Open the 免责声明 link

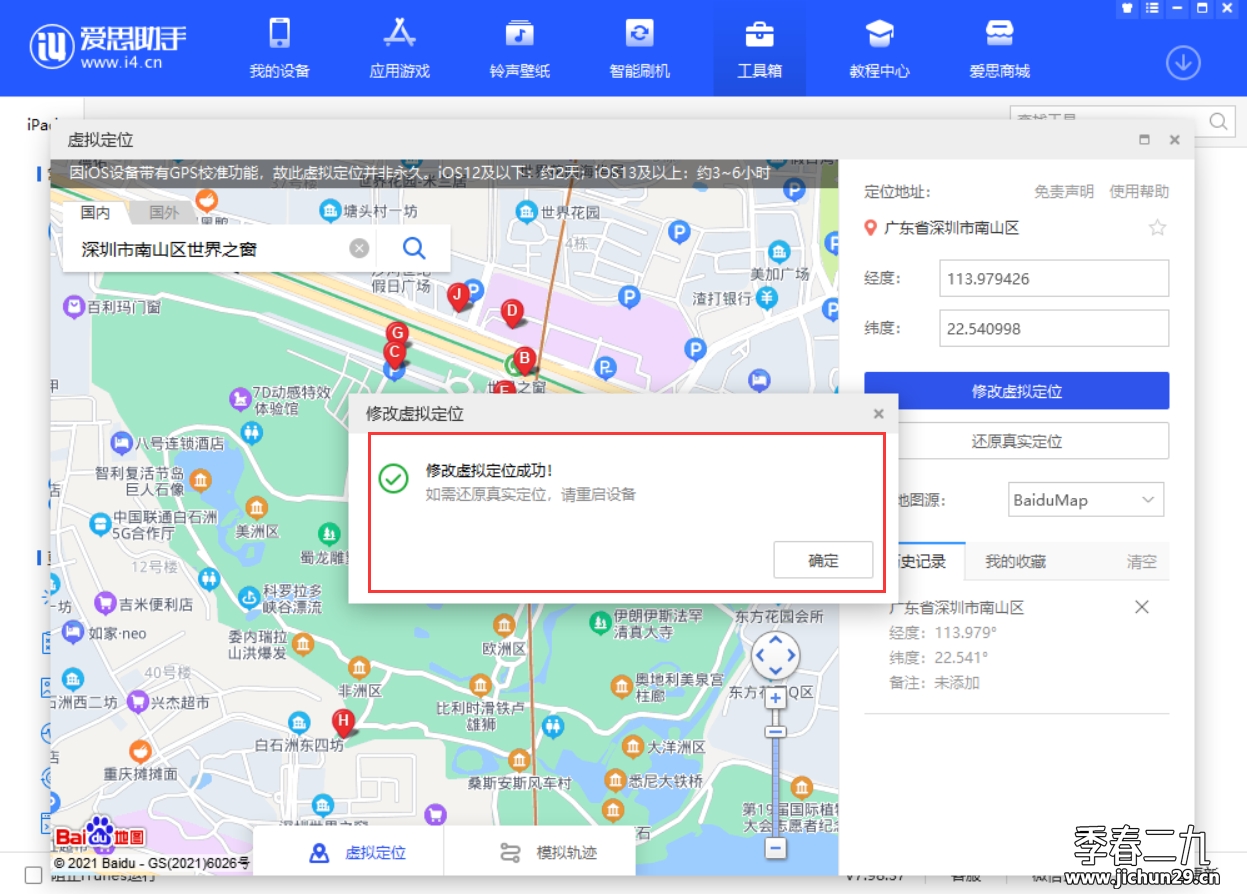point(1063,192)
